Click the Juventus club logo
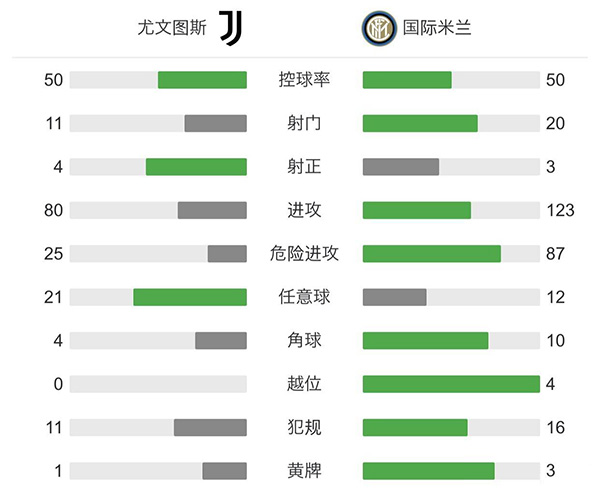The height and width of the screenshot is (491, 600). 231,28
